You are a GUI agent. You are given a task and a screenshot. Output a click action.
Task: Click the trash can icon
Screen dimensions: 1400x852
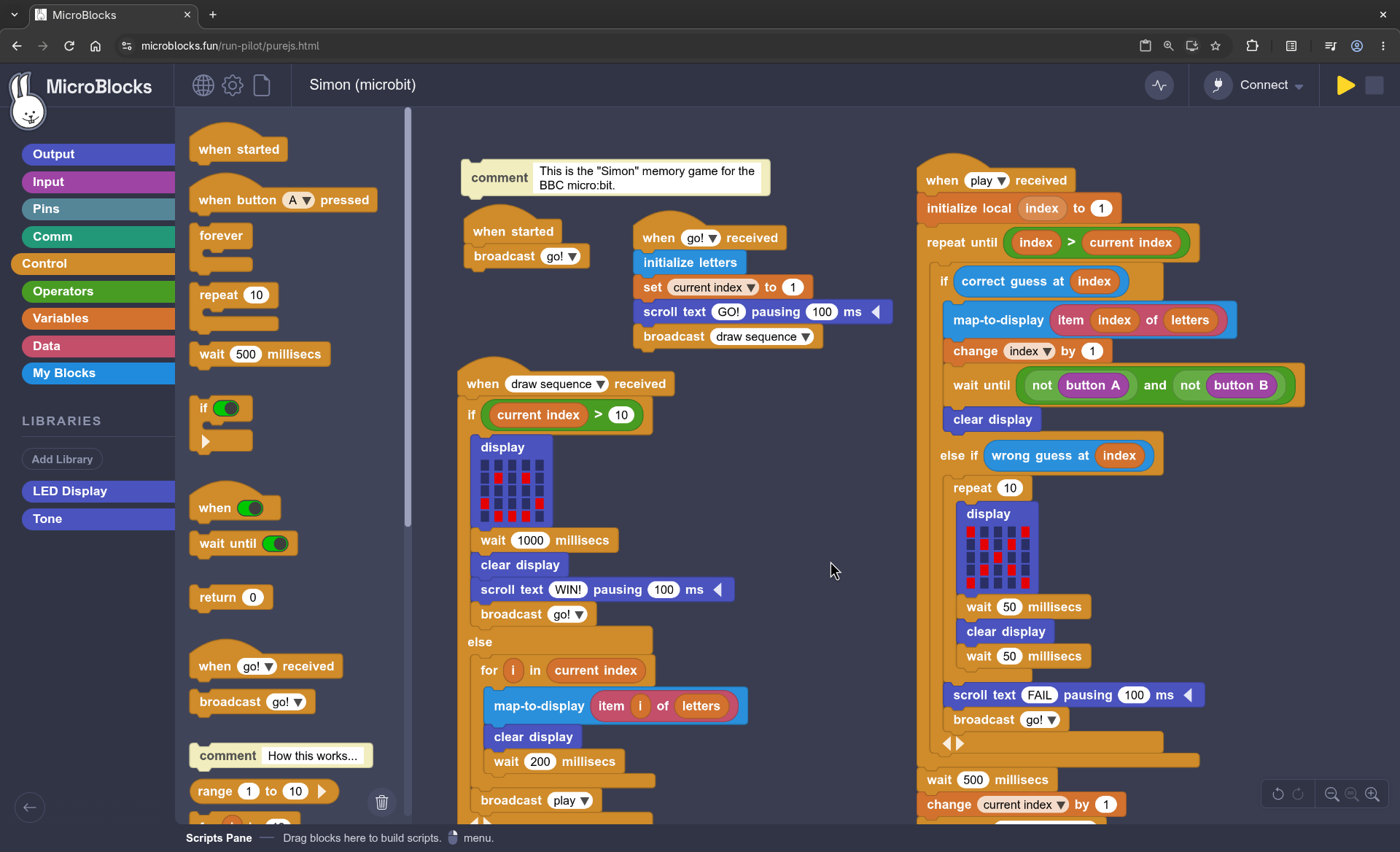click(x=381, y=802)
